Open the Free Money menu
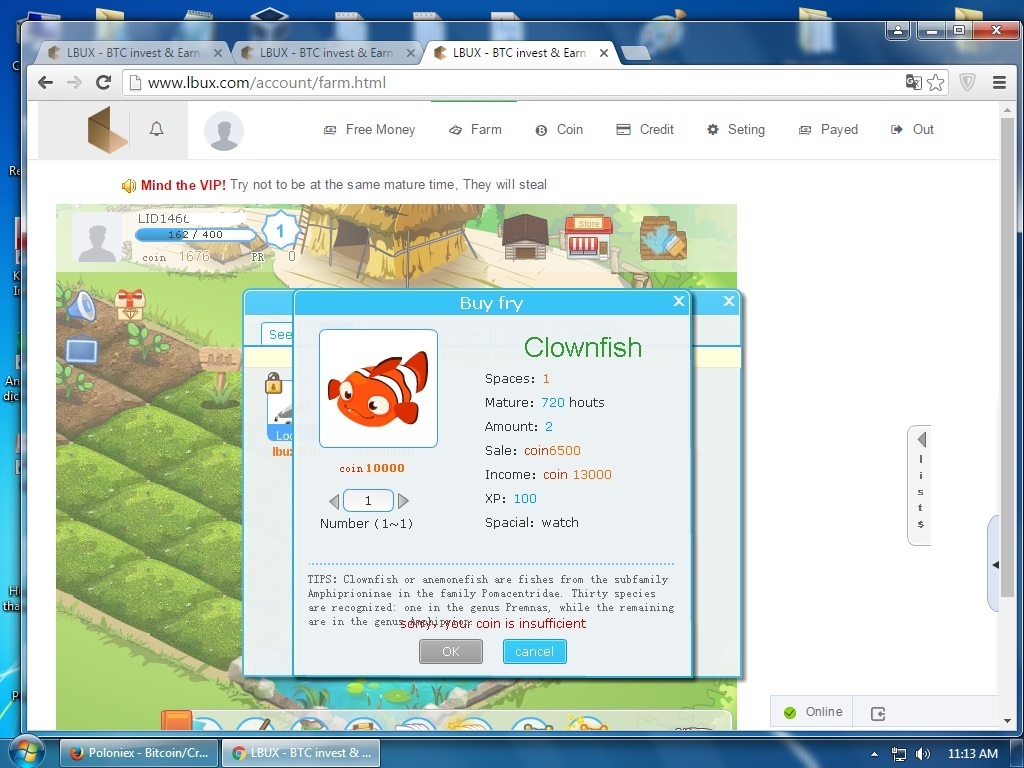The width and height of the screenshot is (1024, 768). pyautogui.click(x=370, y=129)
